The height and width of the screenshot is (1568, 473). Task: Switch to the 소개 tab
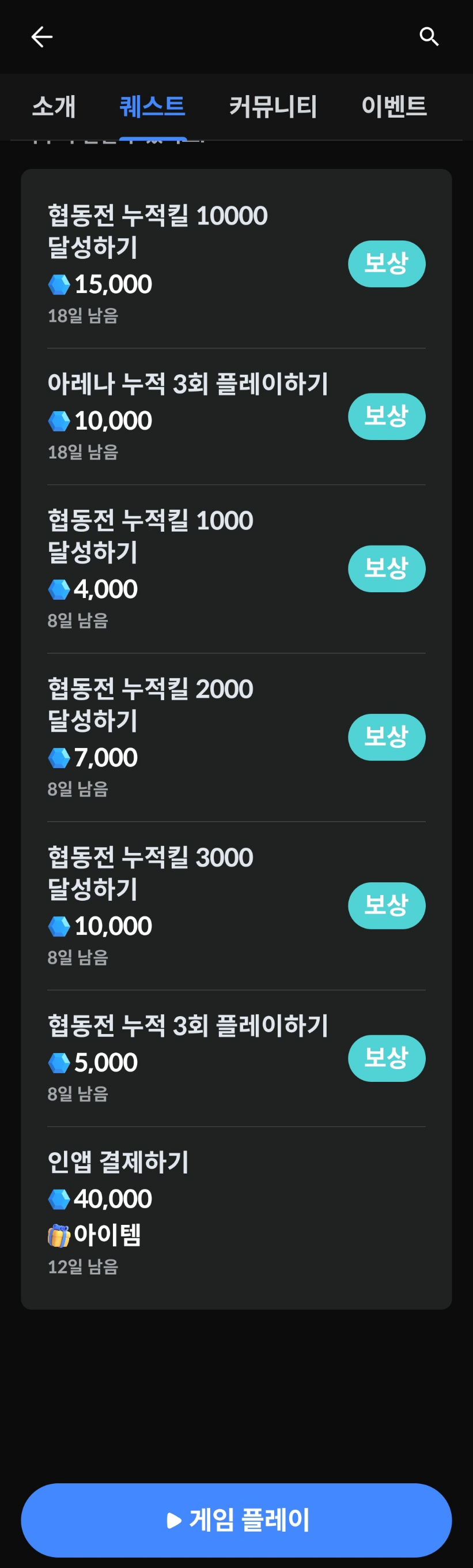tap(54, 107)
